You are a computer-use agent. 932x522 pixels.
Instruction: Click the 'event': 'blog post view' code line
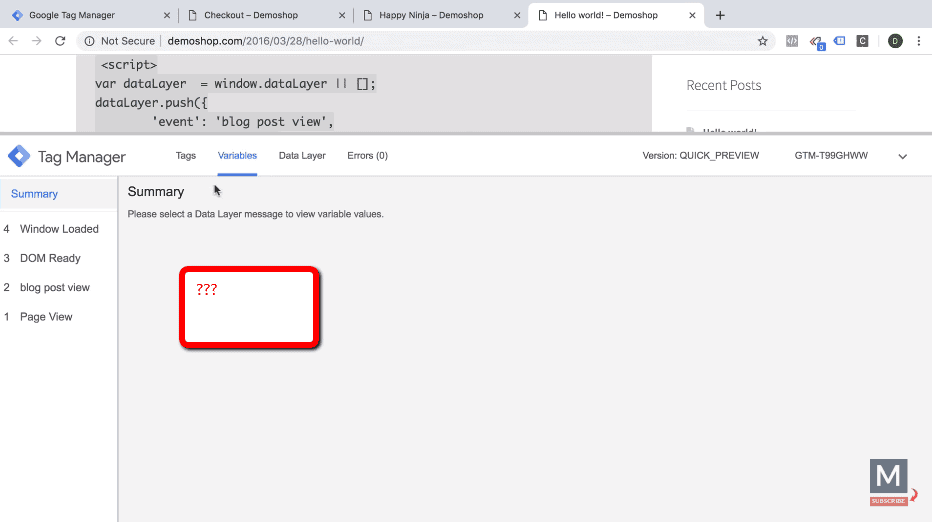[243, 122]
